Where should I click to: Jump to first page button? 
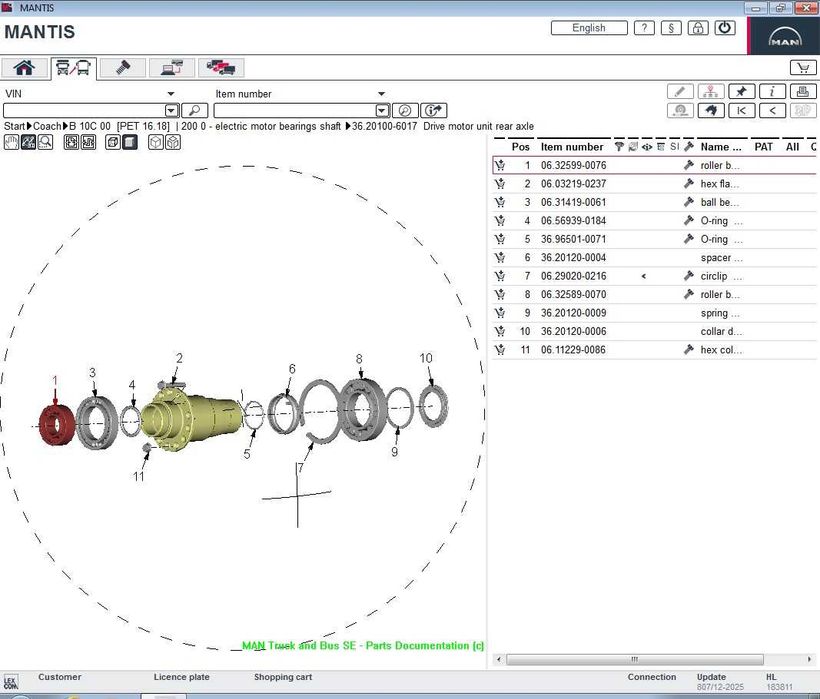(x=742, y=110)
